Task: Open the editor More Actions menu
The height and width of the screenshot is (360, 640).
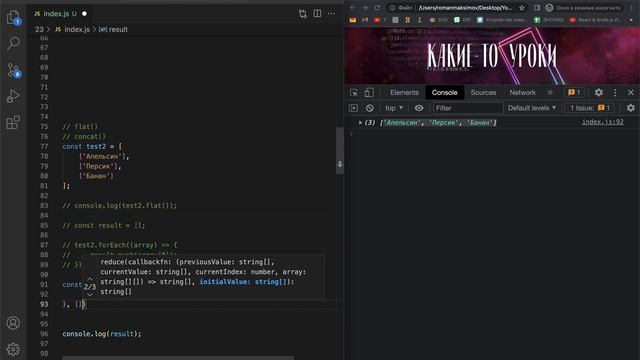Action: click(331, 13)
